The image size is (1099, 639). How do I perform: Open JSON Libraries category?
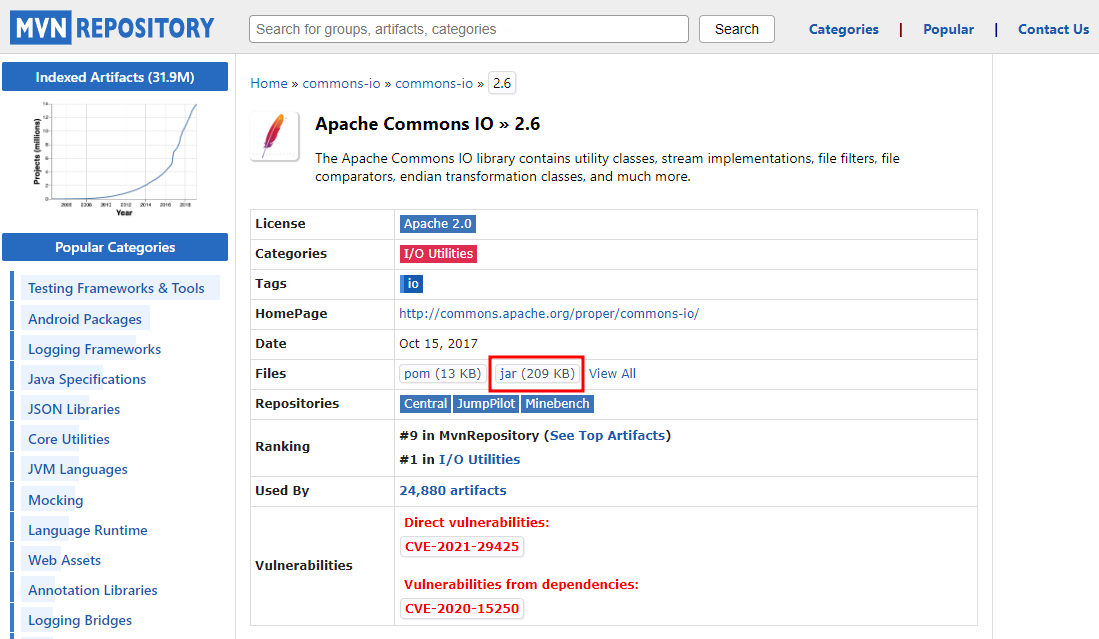(x=74, y=409)
